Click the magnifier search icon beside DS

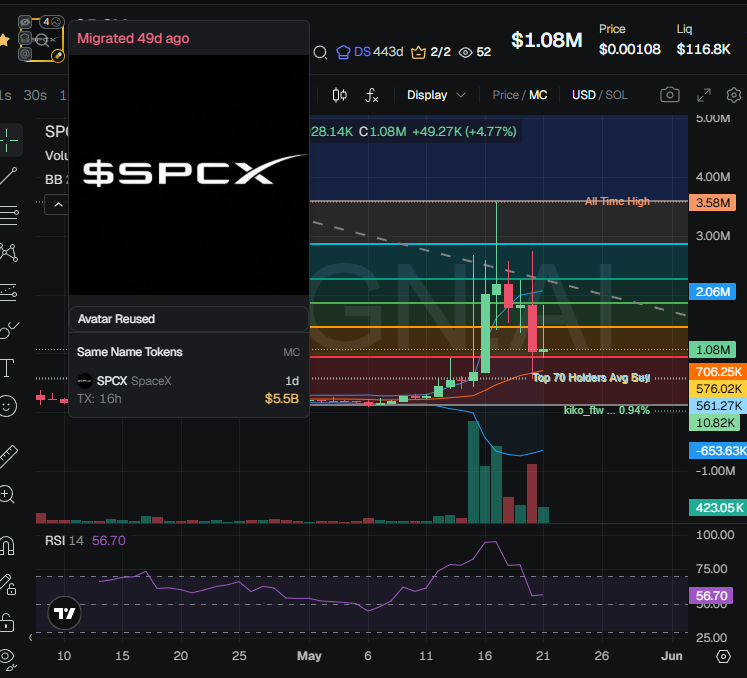pyautogui.click(x=320, y=52)
